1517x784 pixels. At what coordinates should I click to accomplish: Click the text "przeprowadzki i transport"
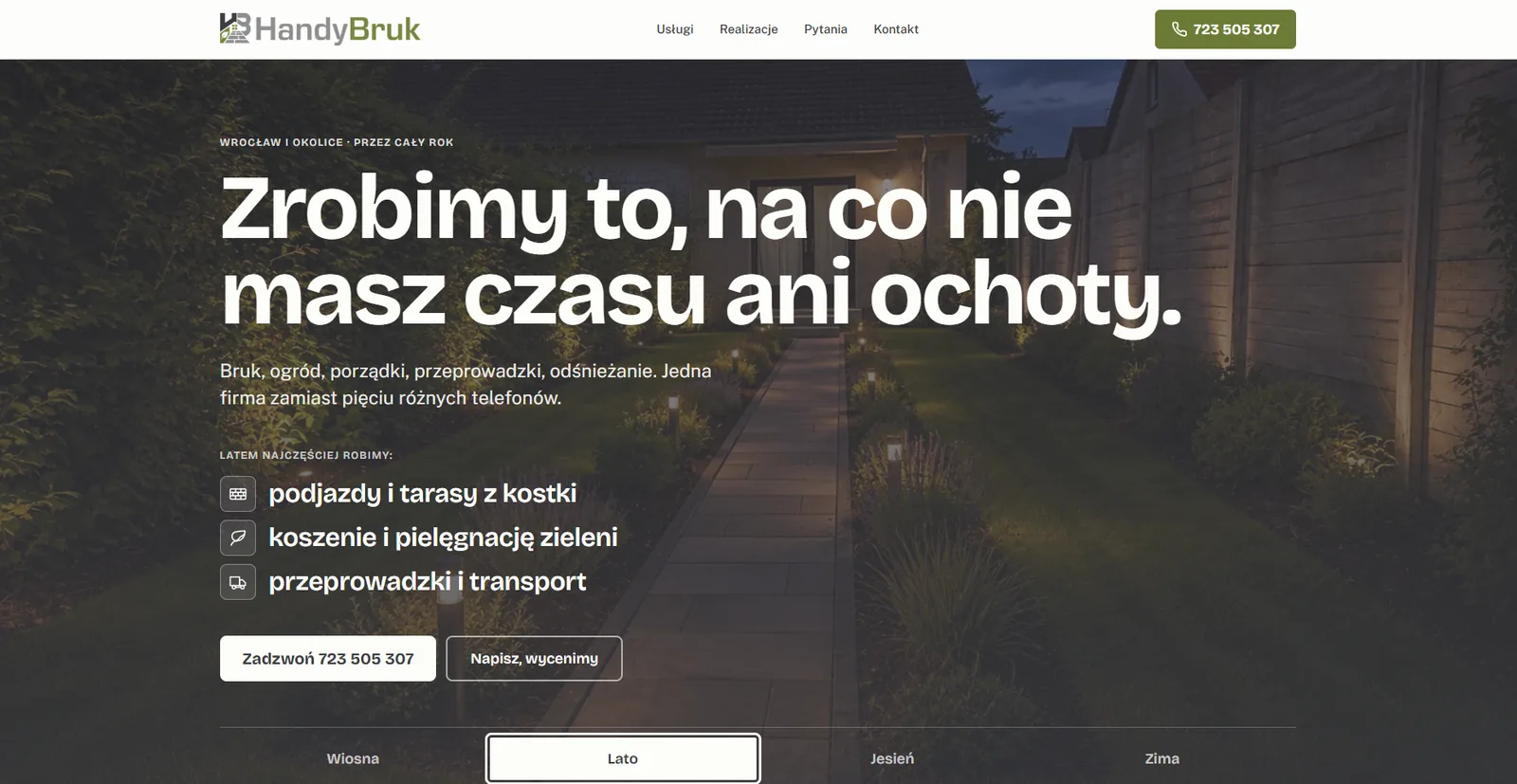[428, 582]
